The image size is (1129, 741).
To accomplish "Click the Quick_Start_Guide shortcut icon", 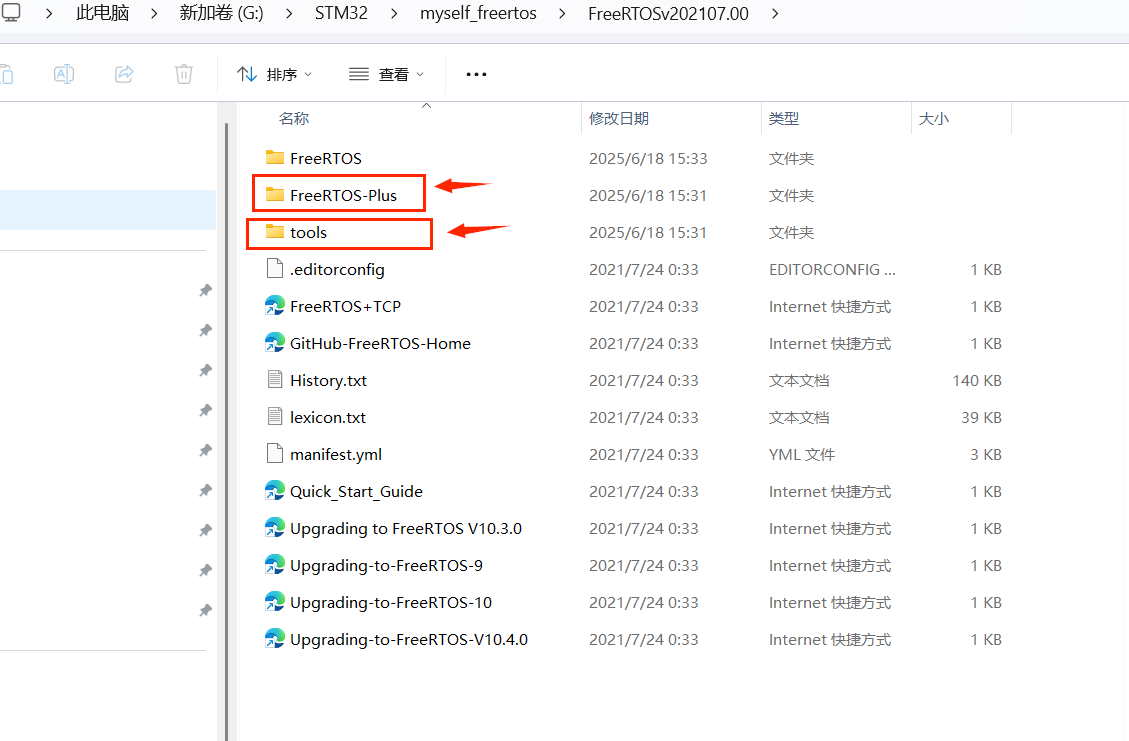I will pos(274,490).
